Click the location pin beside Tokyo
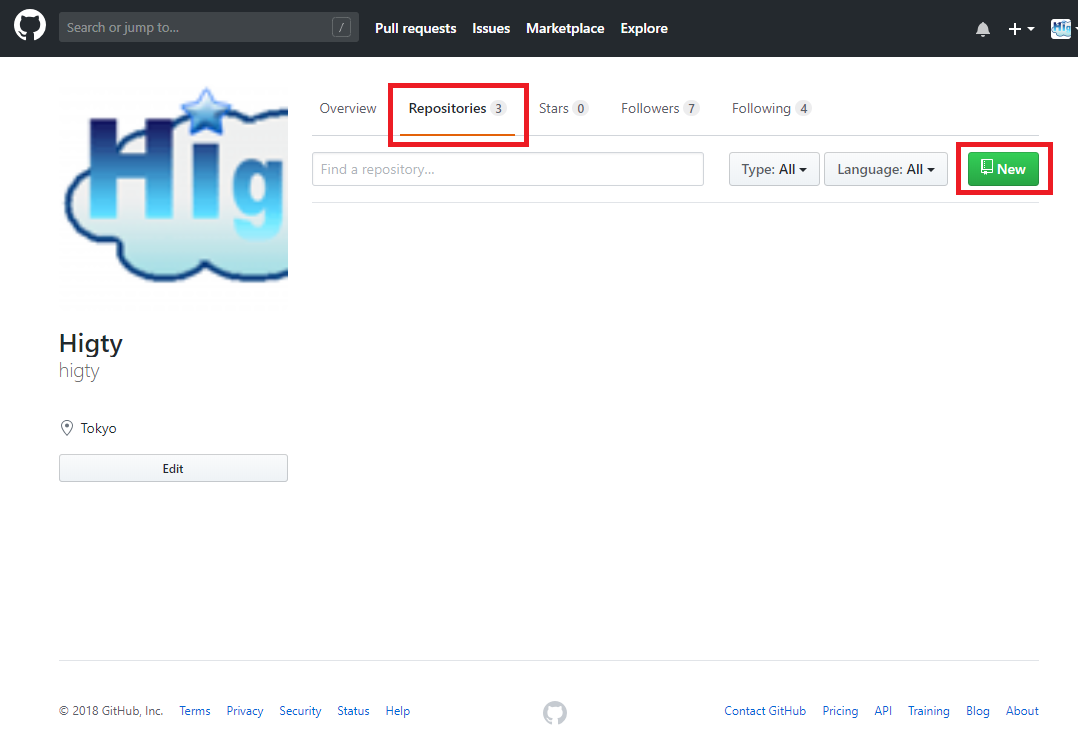This screenshot has width=1078, height=752. (x=66, y=427)
